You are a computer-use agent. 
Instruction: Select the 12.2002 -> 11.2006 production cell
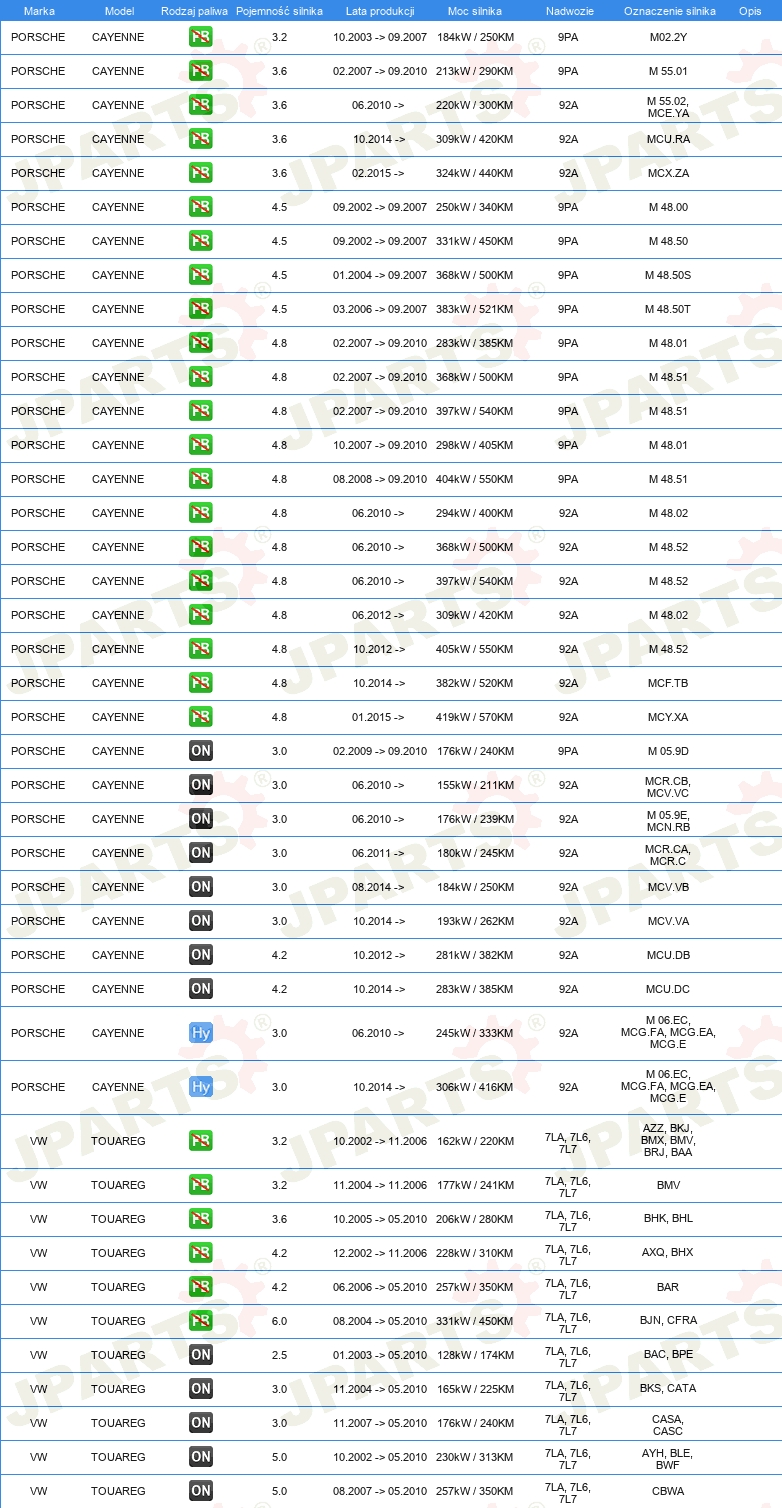[380, 1253]
